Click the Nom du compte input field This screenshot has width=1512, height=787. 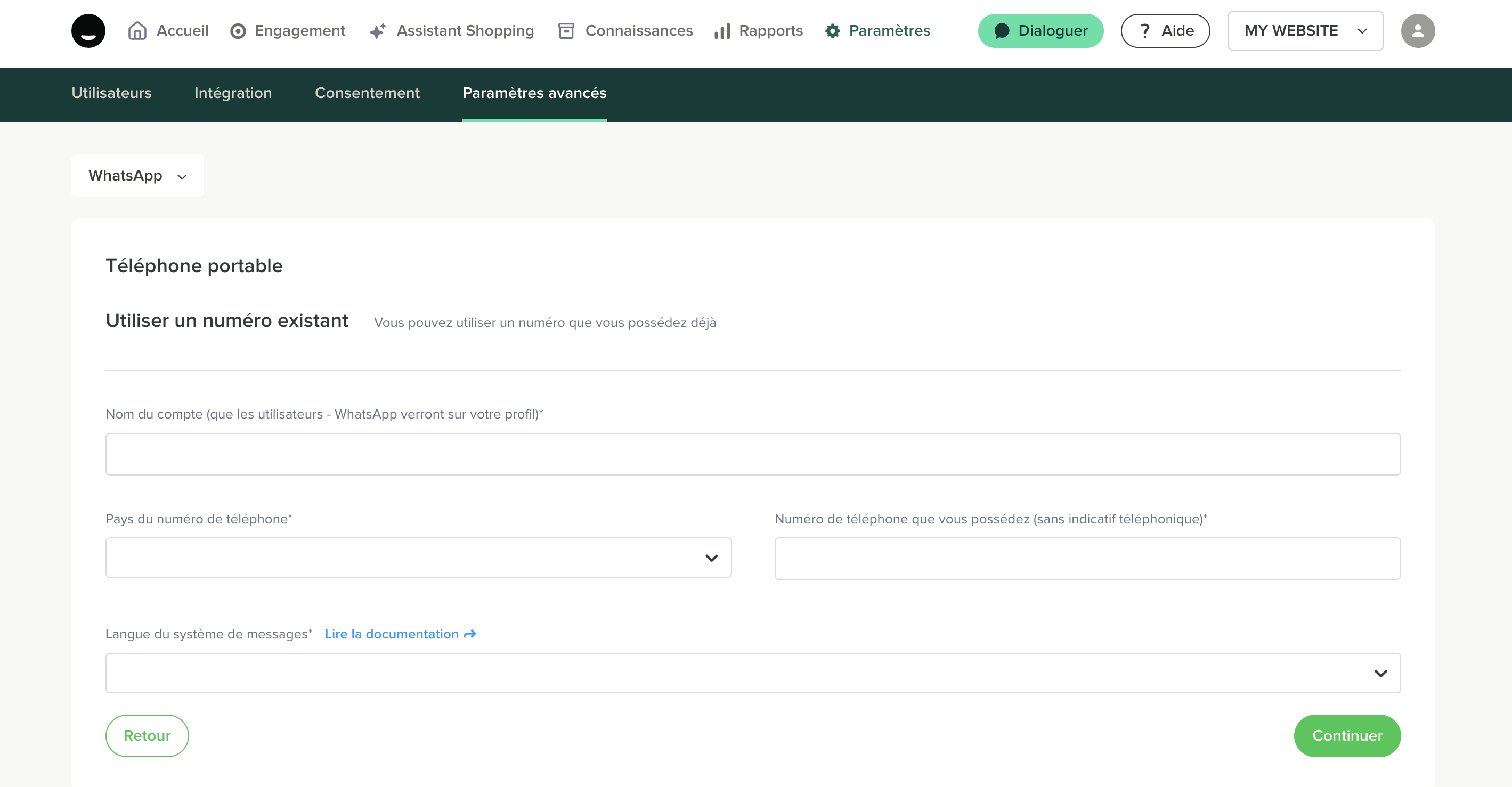(x=752, y=454)
